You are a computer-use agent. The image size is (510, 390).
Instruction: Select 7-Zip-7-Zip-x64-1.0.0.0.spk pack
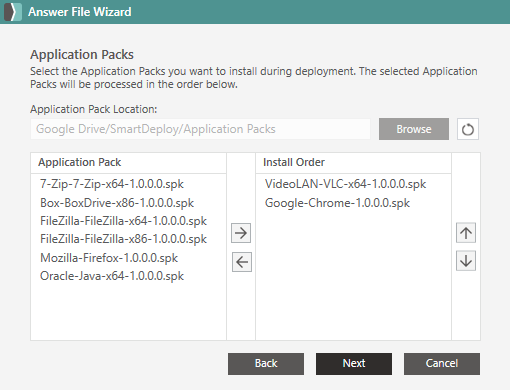[x=112, y=184]
